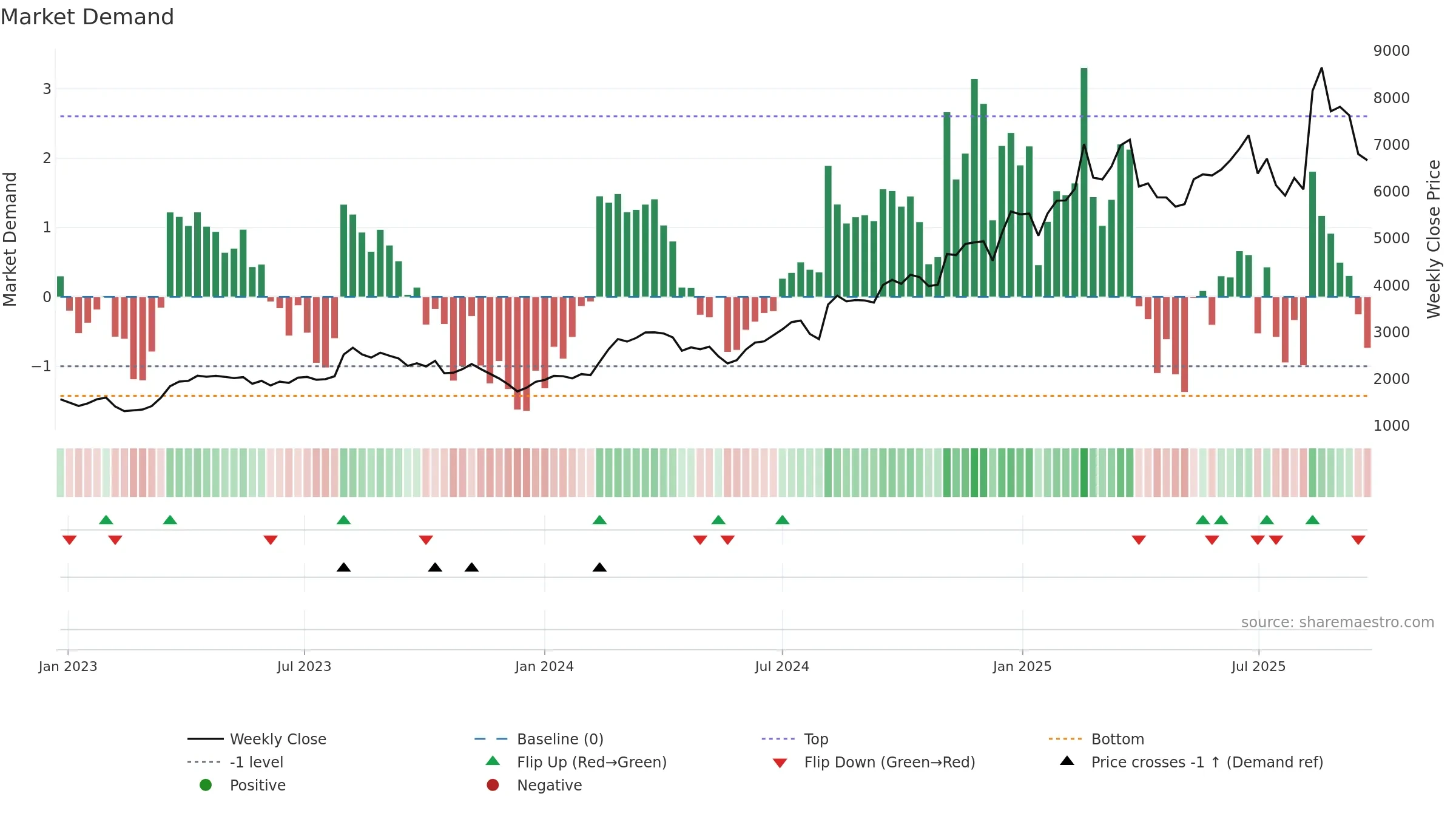Select the Jul 2024 axis label

782,666
